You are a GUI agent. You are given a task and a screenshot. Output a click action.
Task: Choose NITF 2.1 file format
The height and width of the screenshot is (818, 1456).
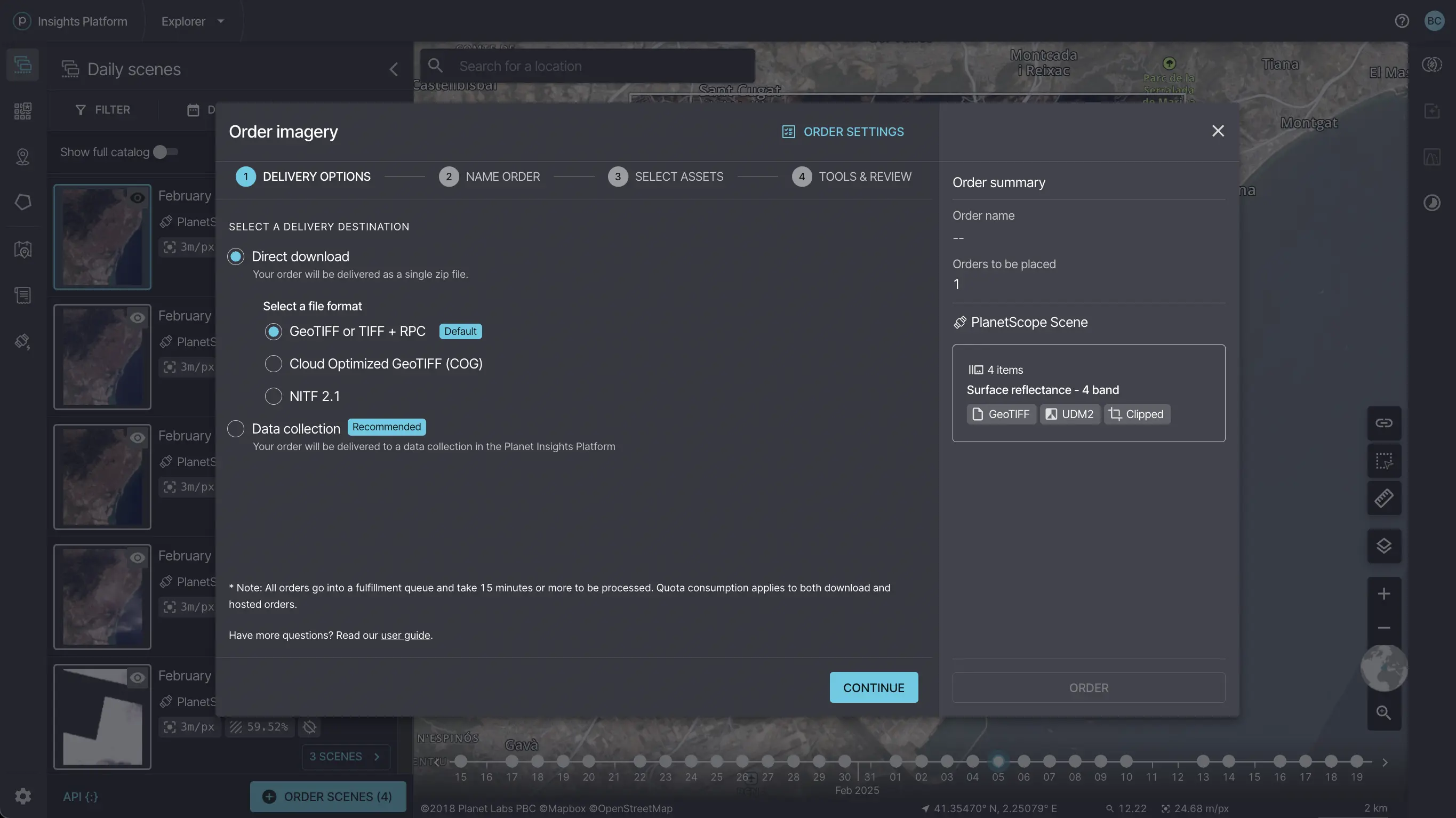(273, 396)
